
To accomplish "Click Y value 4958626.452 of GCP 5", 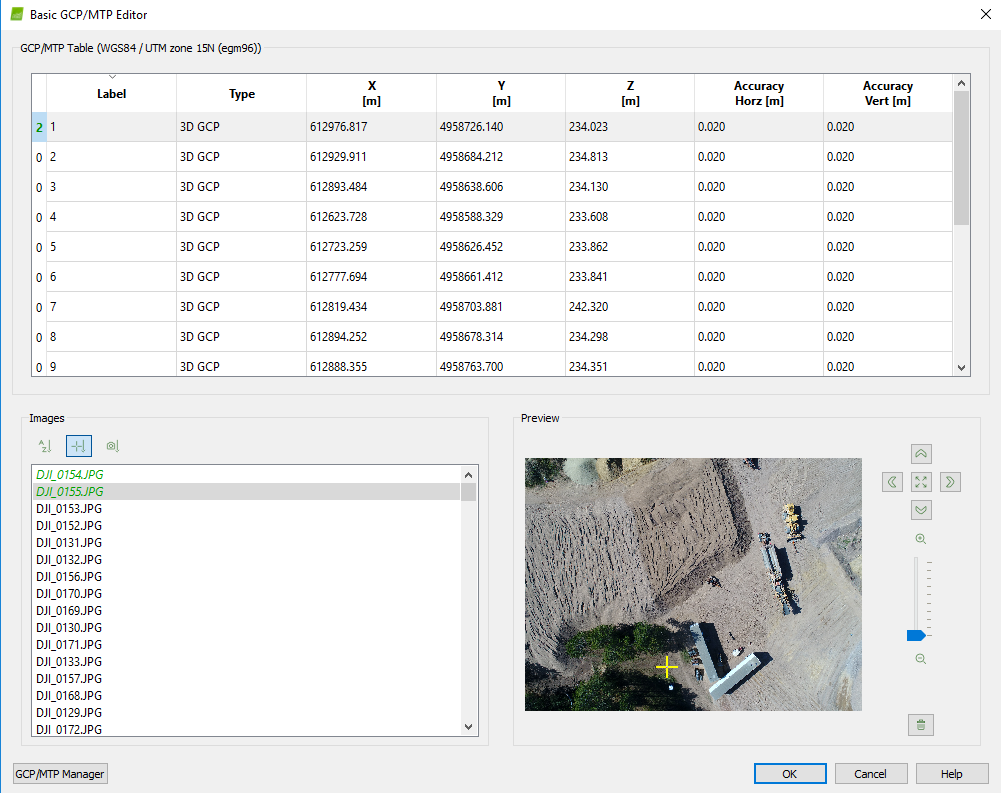I will tap(501, 246).
